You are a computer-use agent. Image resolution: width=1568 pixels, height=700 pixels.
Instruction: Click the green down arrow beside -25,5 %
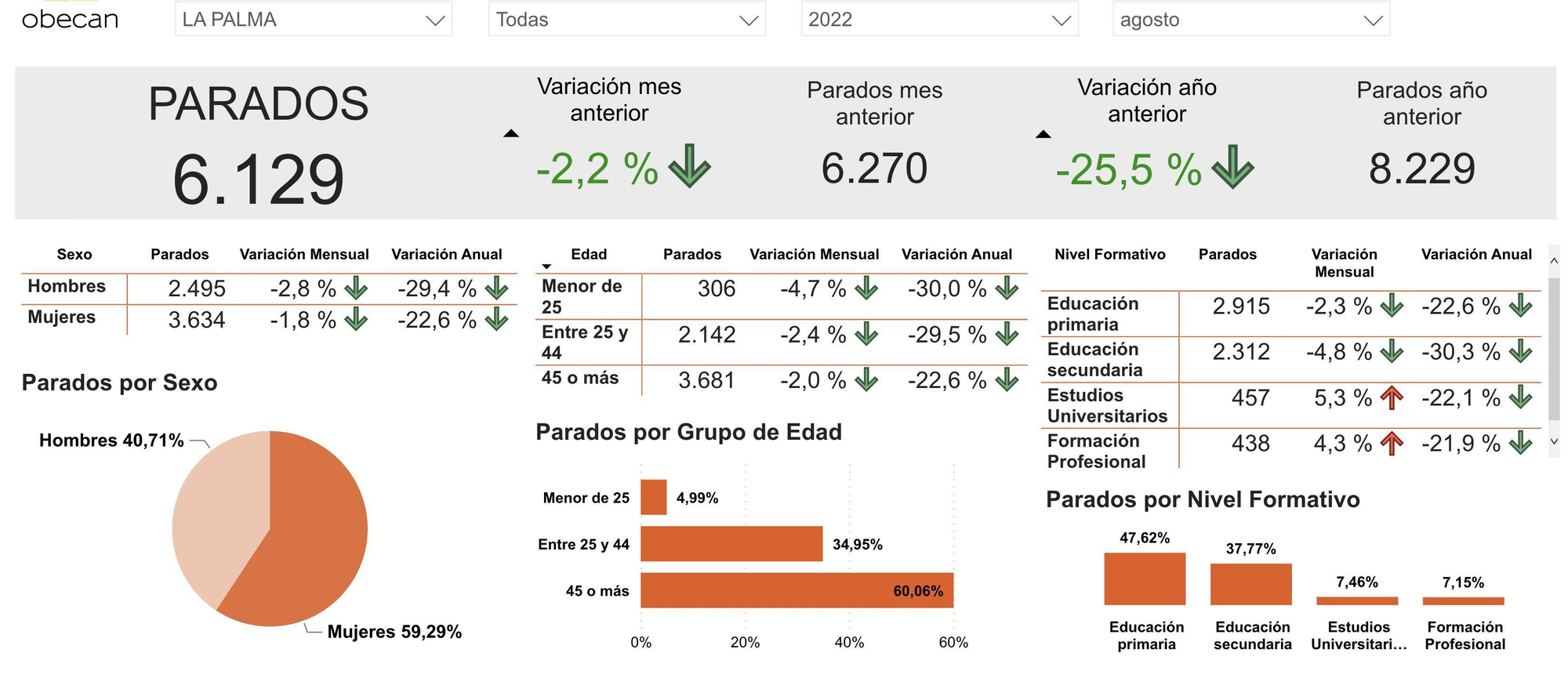[x=1232, y=167]
